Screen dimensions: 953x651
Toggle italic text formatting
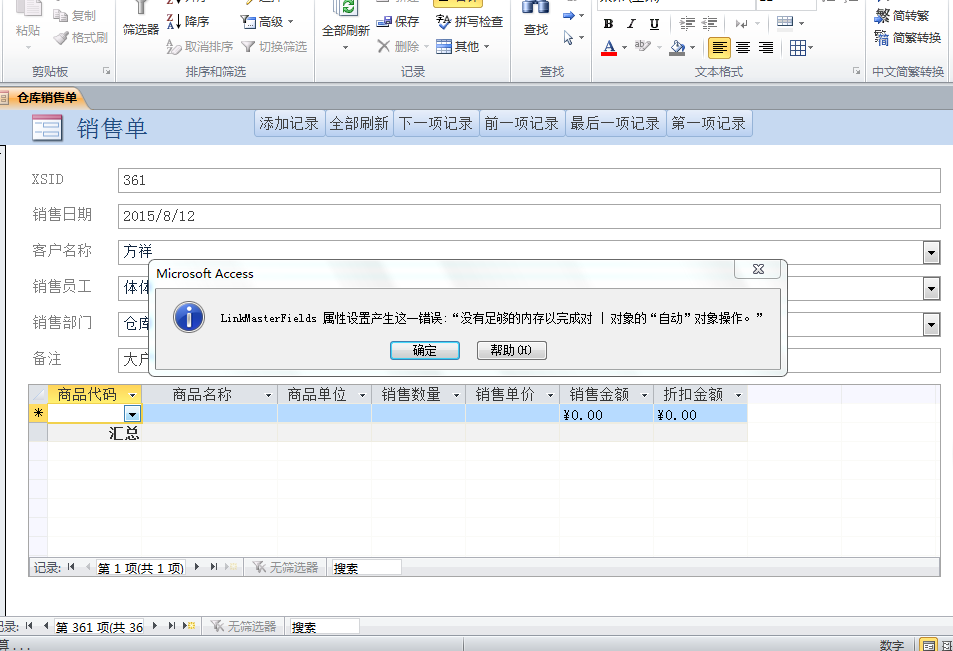pos(631,24)
